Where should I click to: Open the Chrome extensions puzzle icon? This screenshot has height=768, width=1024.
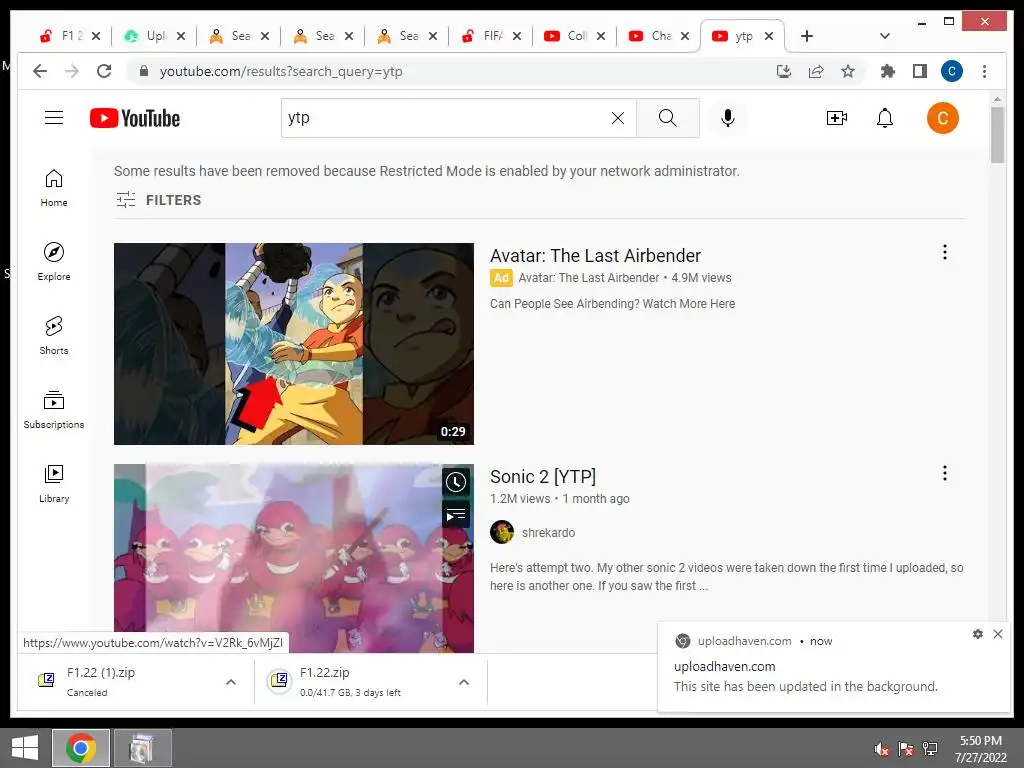point(888,71)
